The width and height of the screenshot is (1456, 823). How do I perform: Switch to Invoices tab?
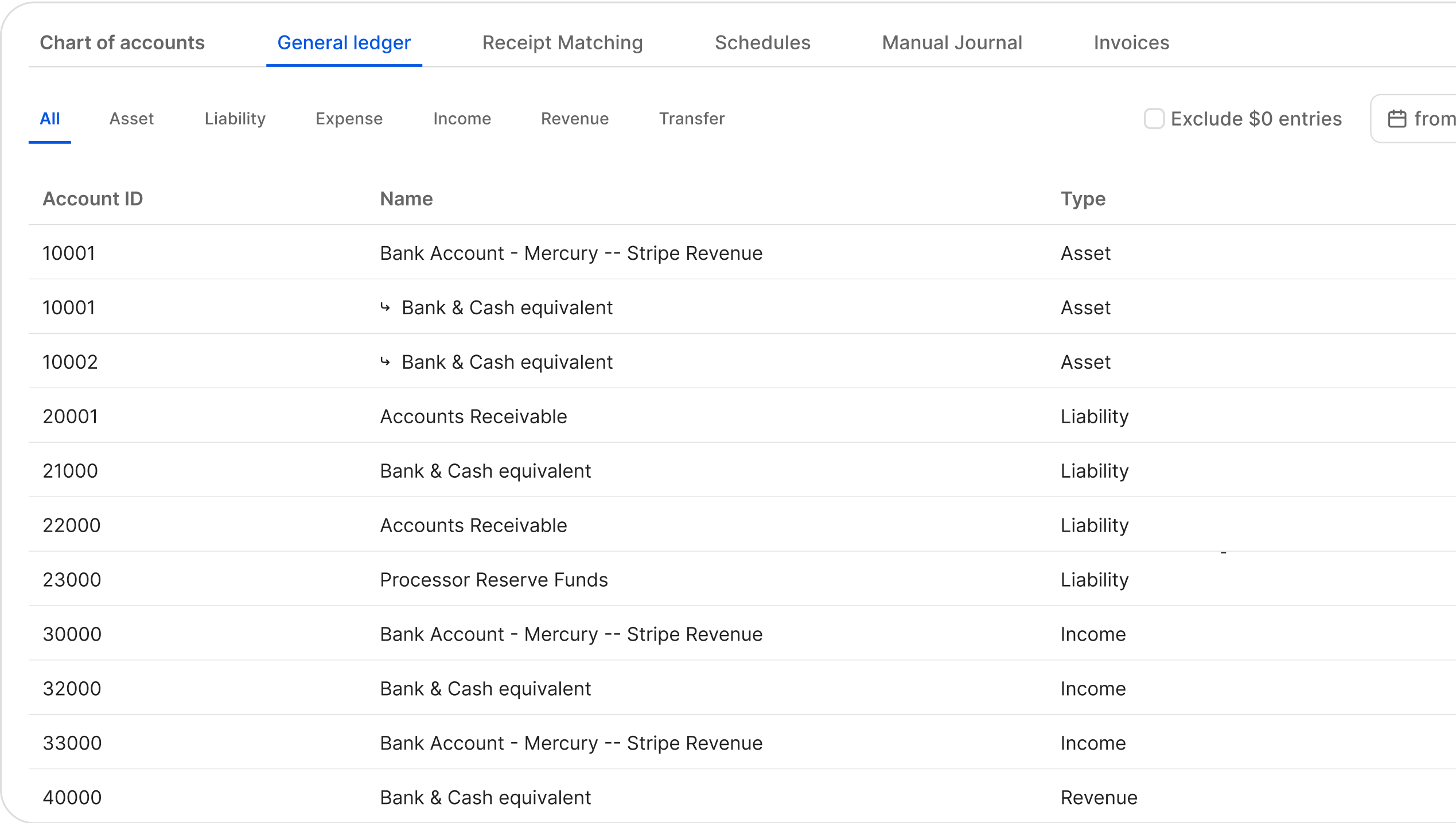coord(1131,42)
